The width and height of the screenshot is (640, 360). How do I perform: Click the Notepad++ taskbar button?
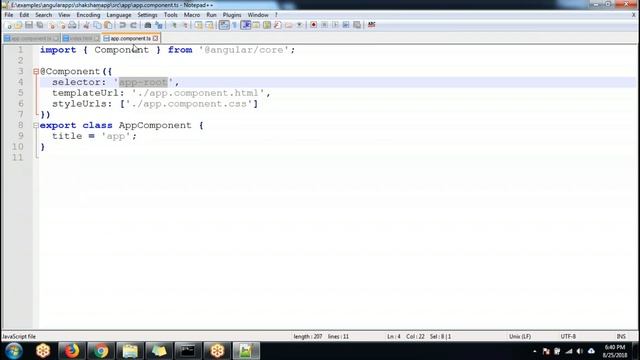pyautogui.click(x=246, y=351)
